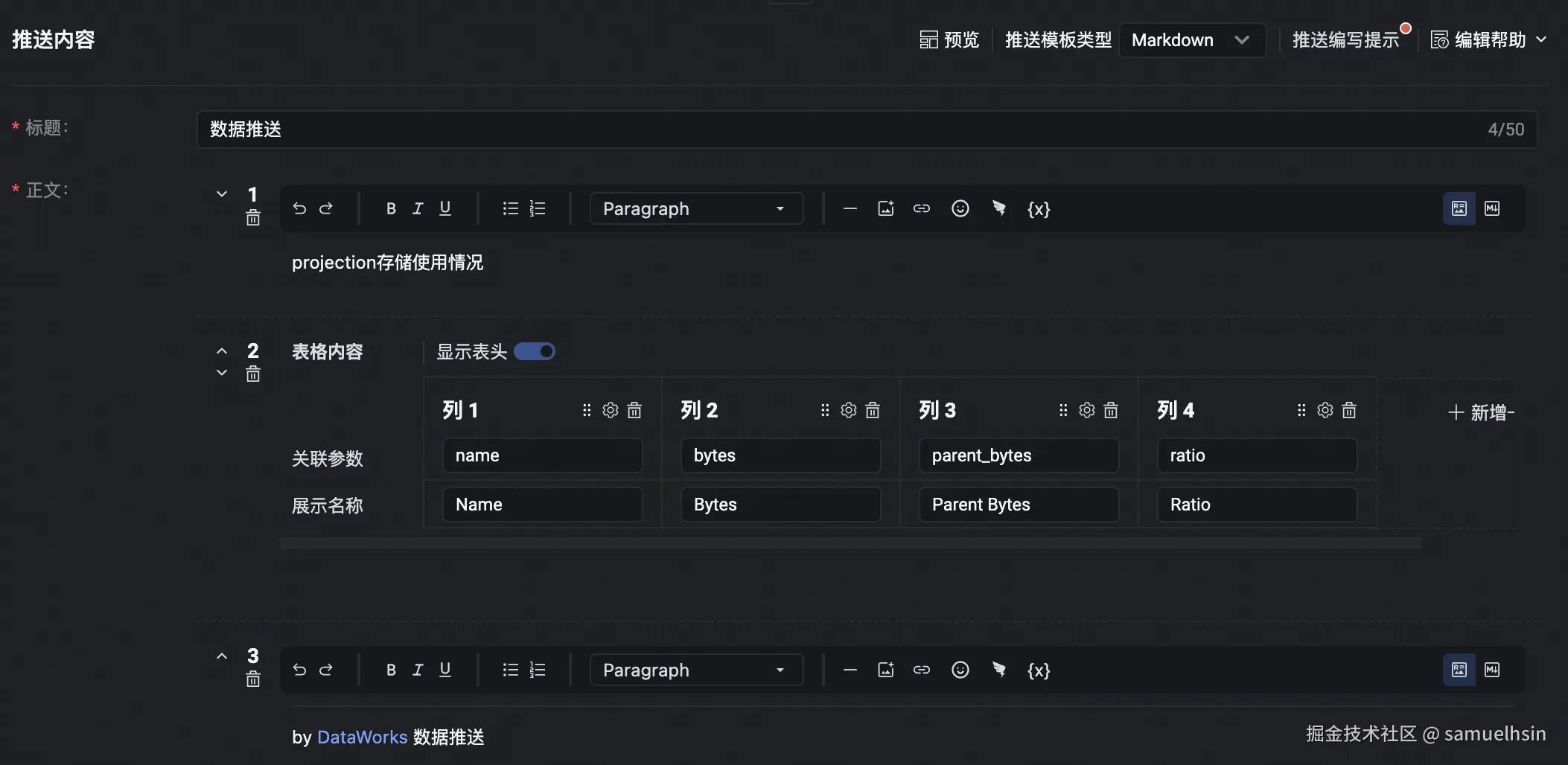The height and width of the screenshot is (765, 1568).
Task: Delete body section 3
Action: click(253, 679)
